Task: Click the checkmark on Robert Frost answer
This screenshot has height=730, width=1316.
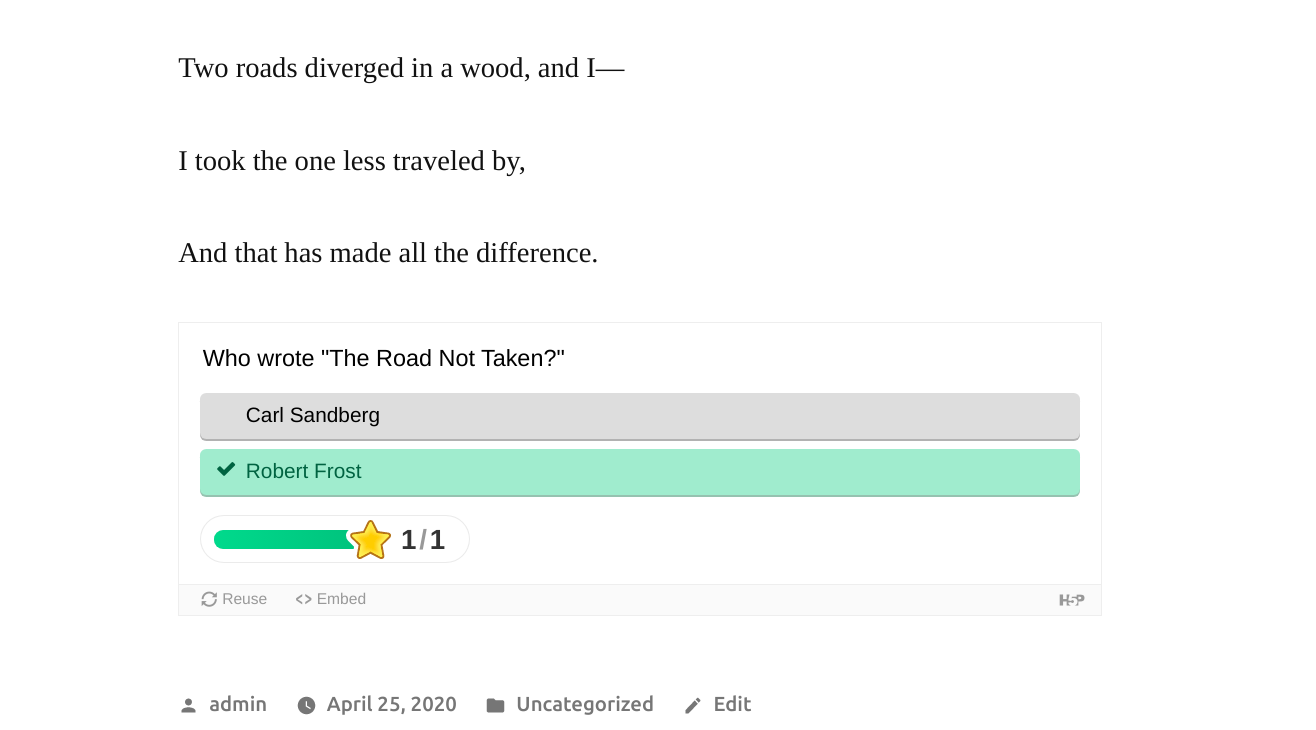Action: [x=225, y=468]
